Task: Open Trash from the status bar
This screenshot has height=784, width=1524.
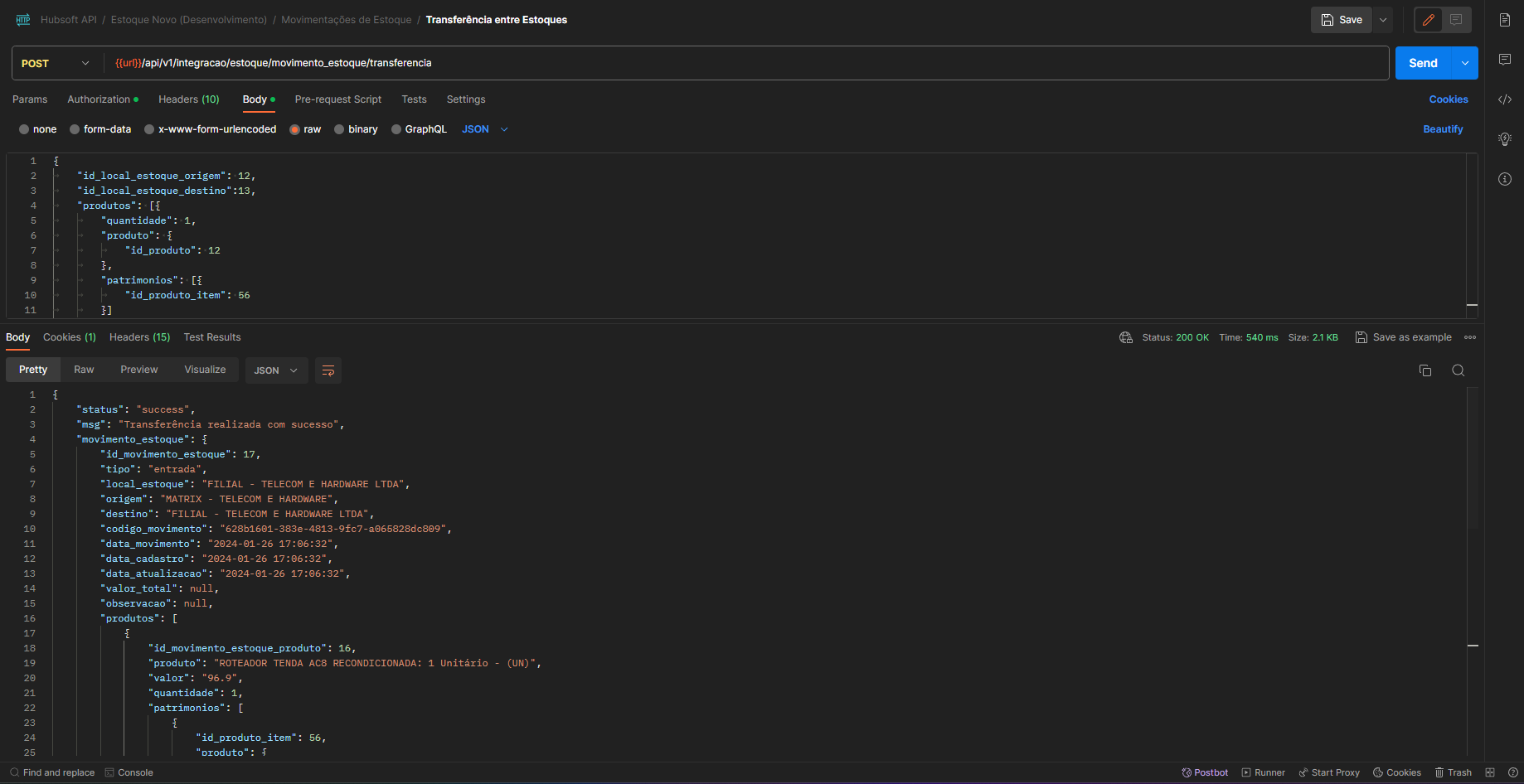Action: click(1454, 772)
